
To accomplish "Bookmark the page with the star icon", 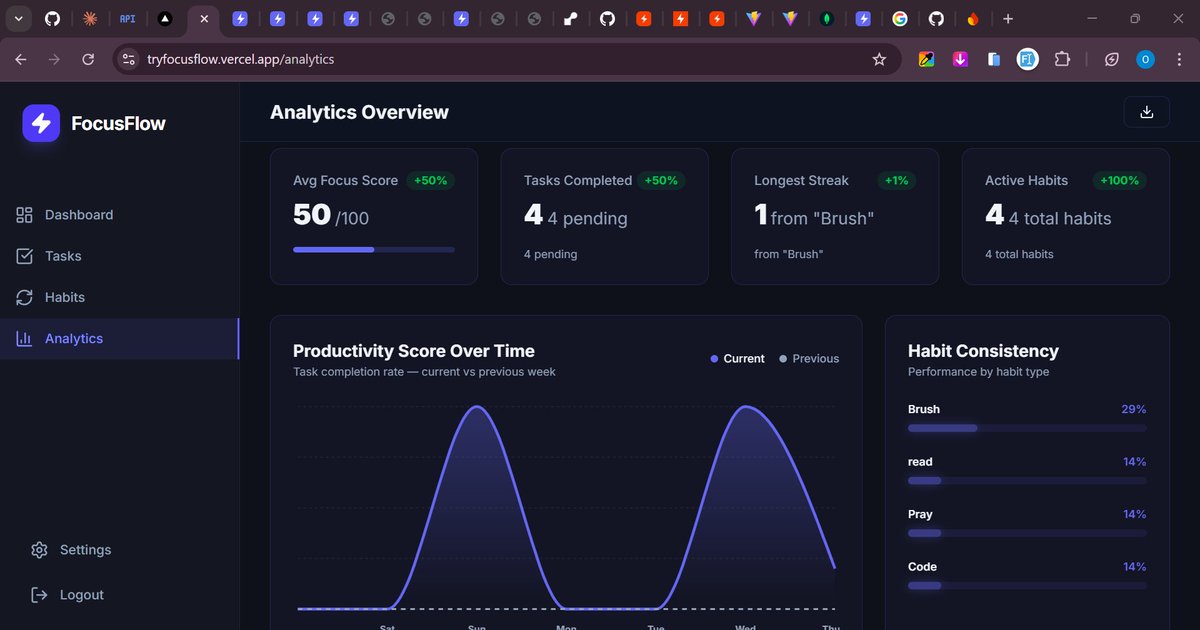I will click(879, 59).
